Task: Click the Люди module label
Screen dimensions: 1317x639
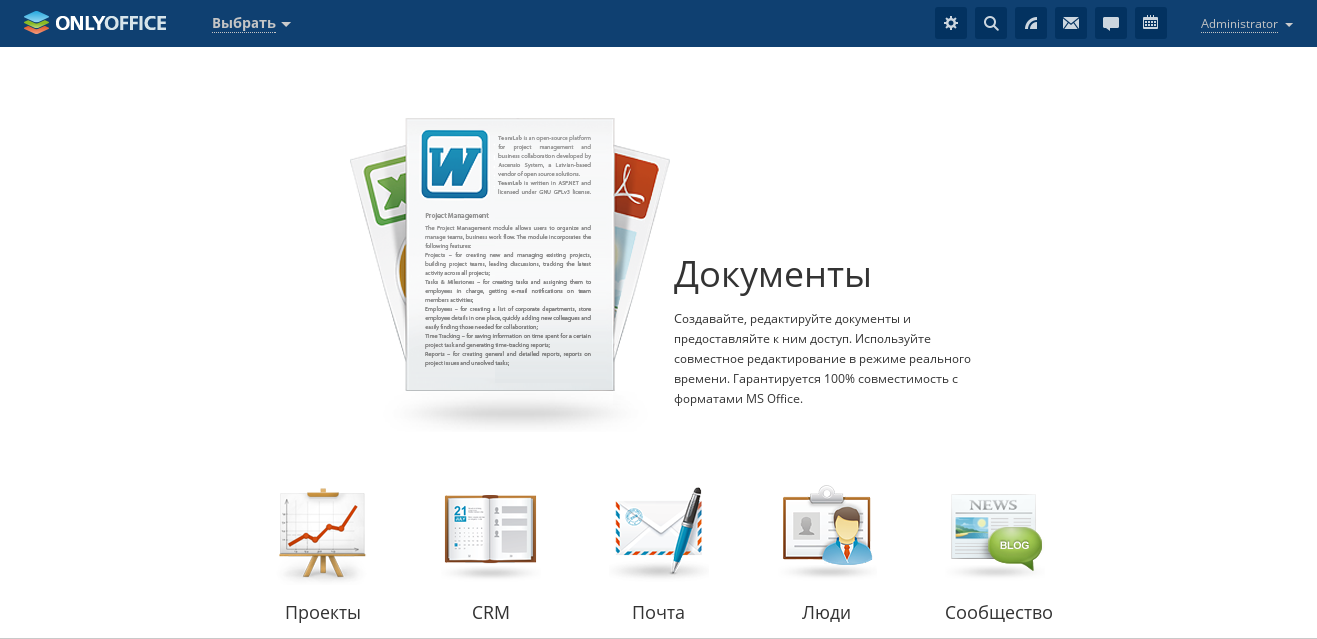Action: point(826,612)
